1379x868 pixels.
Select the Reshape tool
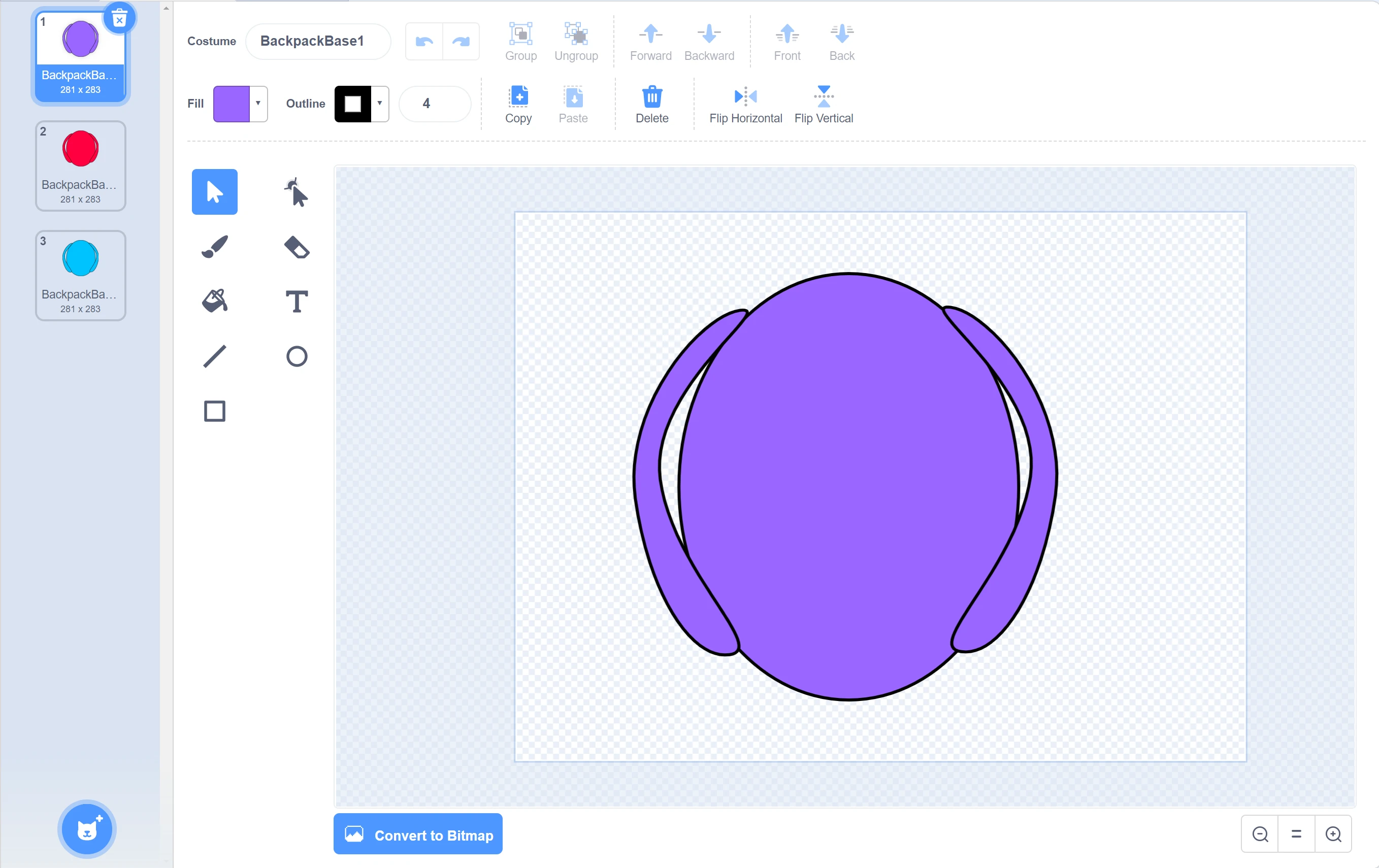click(x=296, y=192)
